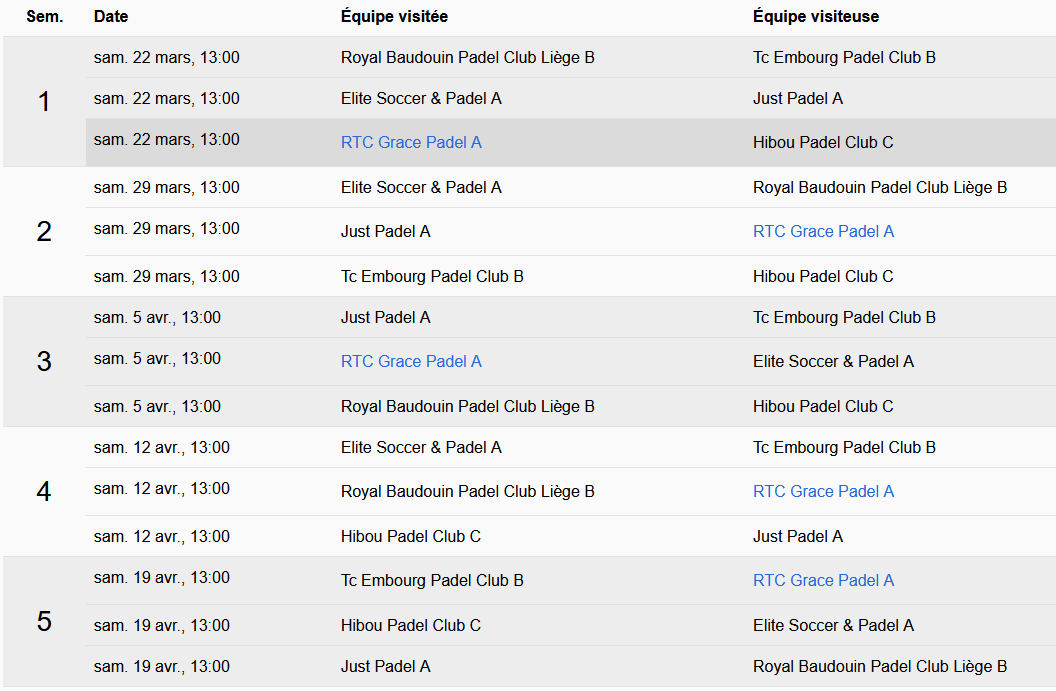Viewport: 1056px width, 691px height.
Task: Select the week 1 number cell
Action: [x=44, y=101]
